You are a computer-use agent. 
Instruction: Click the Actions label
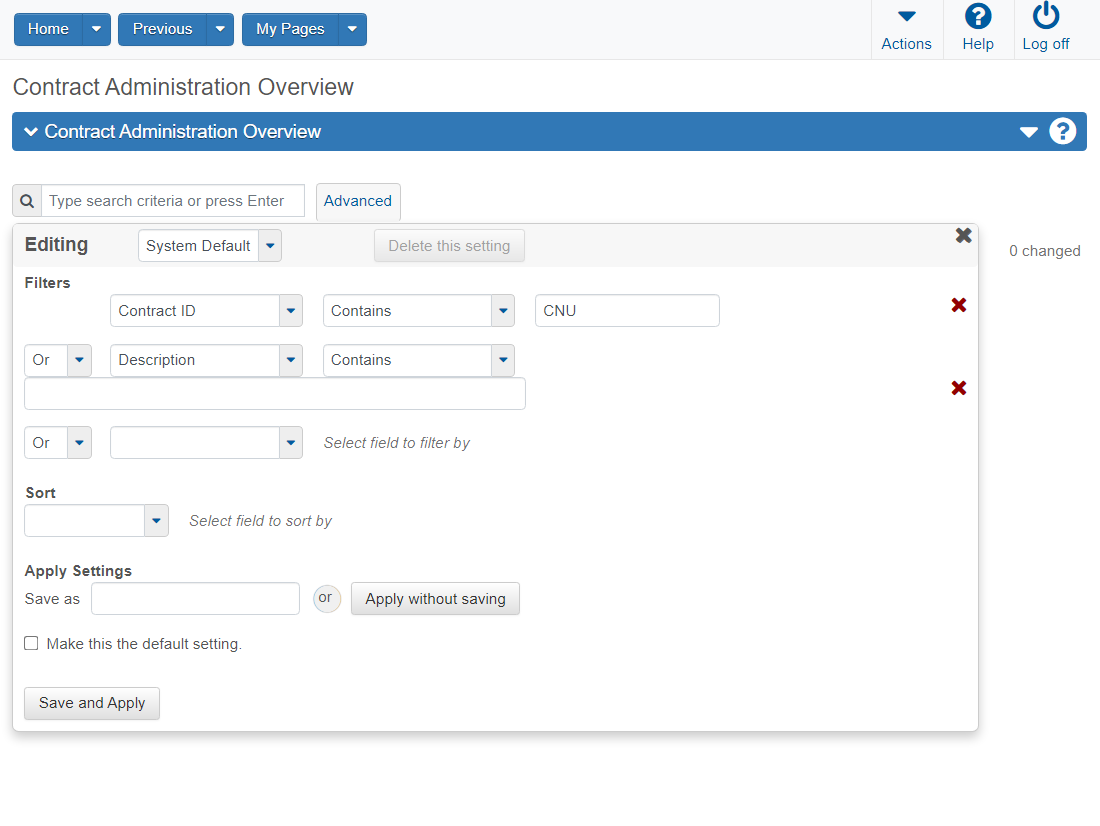906,44
